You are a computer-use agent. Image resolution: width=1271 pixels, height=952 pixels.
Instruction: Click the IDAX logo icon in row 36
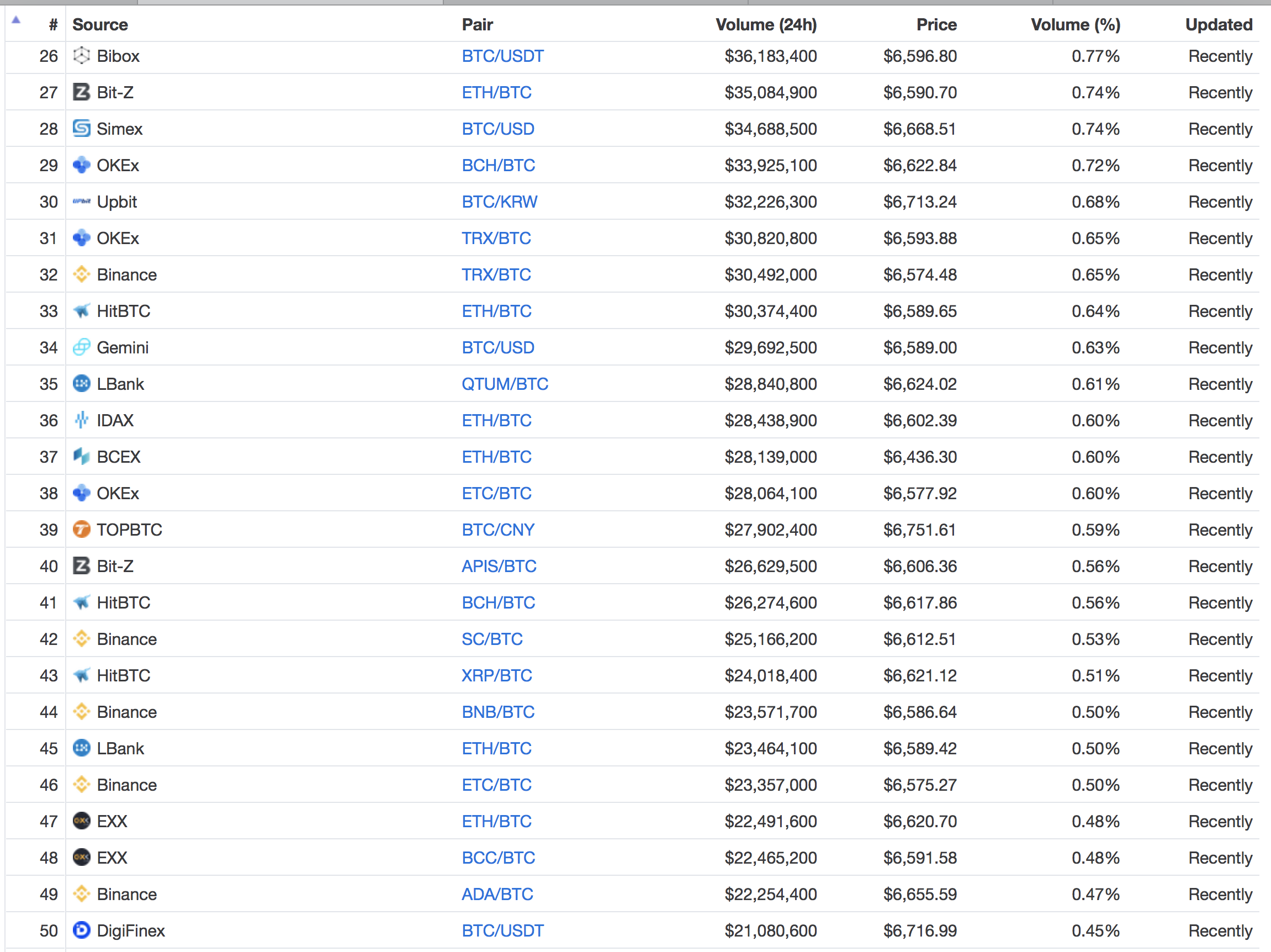tap(82, 420)
